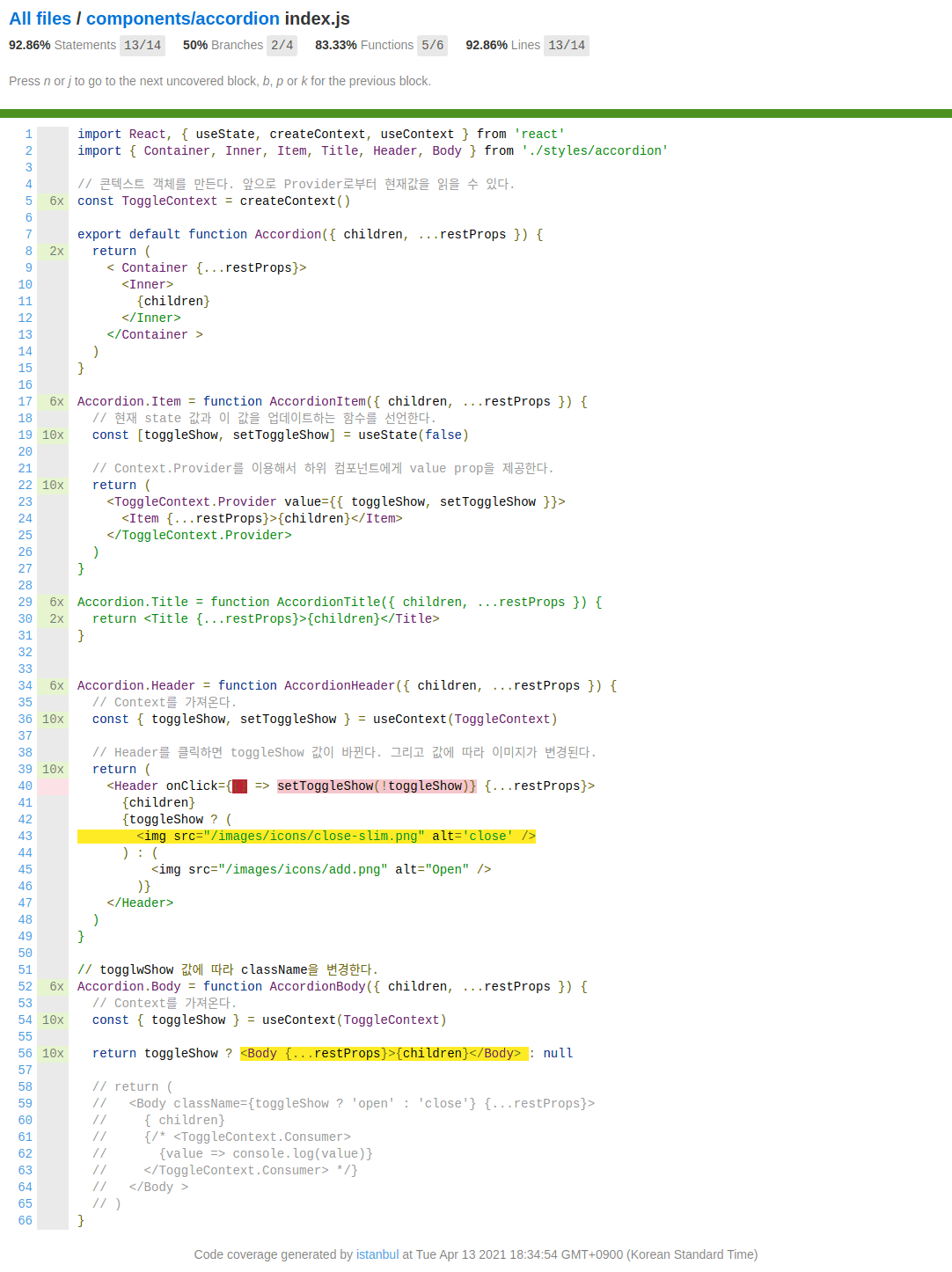Click the uncovered setToggleShow(!toggleShow) statement
Screen dimensions: 952x1272
(x=377, y=786)
